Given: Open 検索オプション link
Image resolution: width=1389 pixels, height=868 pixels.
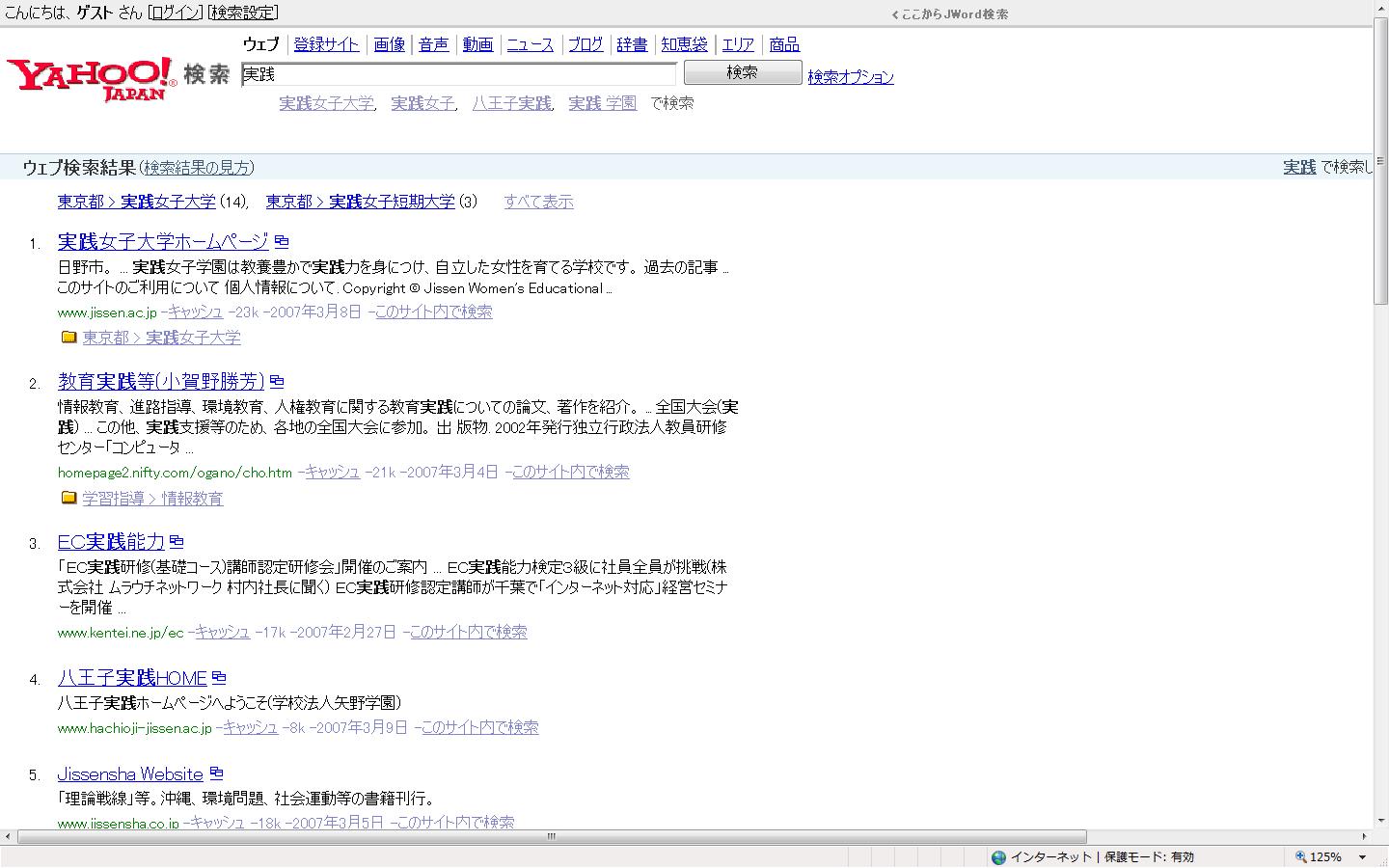Looking at the screenshot, I should (851, 77).
